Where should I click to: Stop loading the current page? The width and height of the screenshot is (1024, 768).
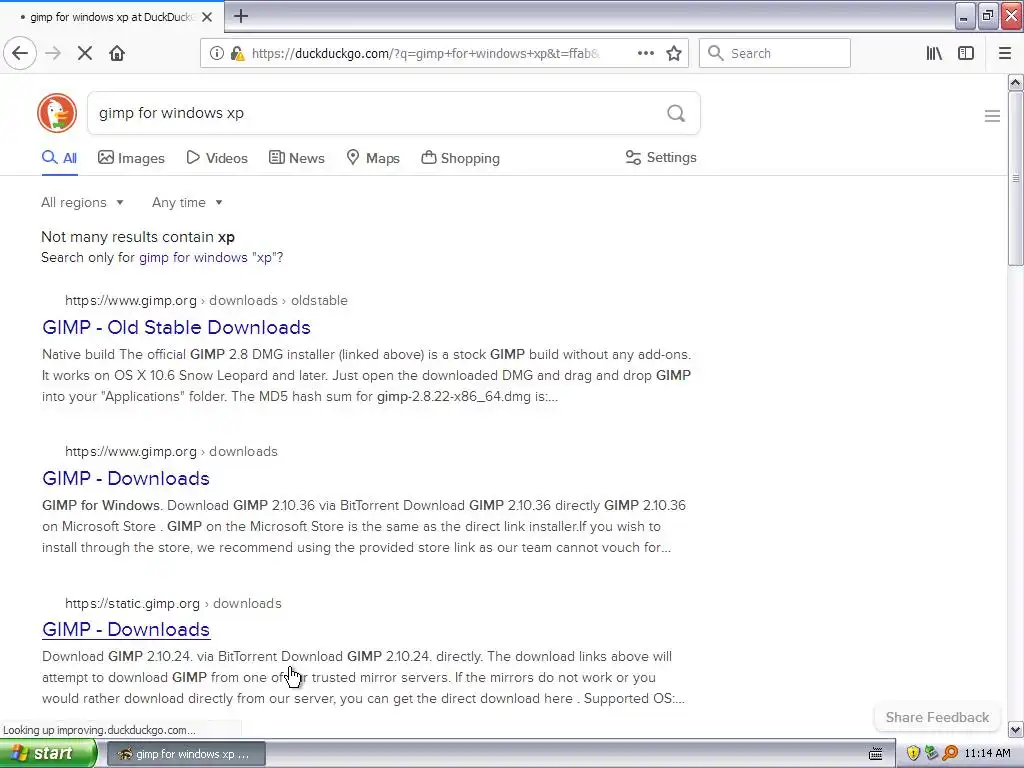(85, 54)
